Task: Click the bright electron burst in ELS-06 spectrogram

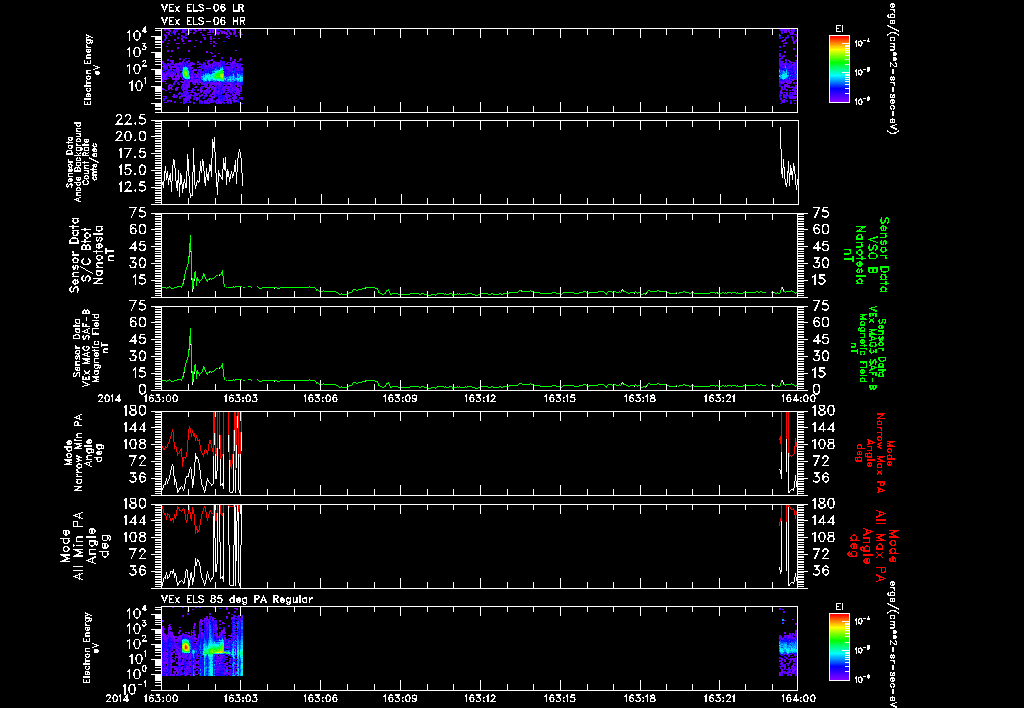Action: tap(185, 73)
